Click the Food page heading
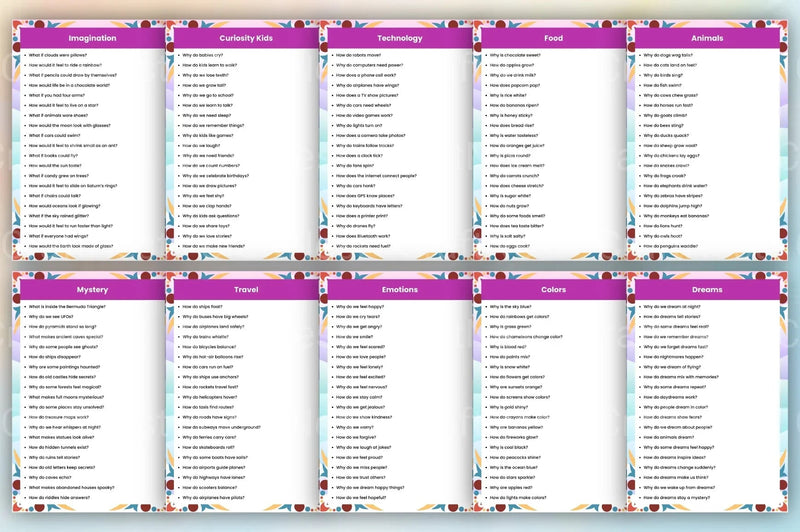 pos(554,38)
